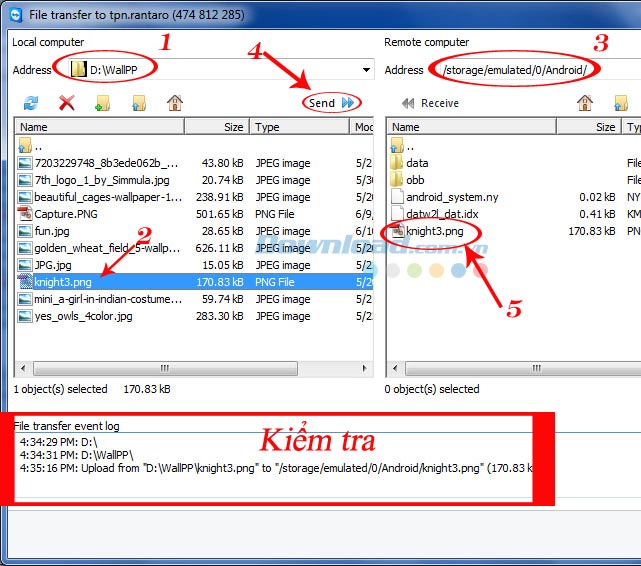641x566 pixels.
Task: Select remote file knight3.png
Action: [435, 231]
